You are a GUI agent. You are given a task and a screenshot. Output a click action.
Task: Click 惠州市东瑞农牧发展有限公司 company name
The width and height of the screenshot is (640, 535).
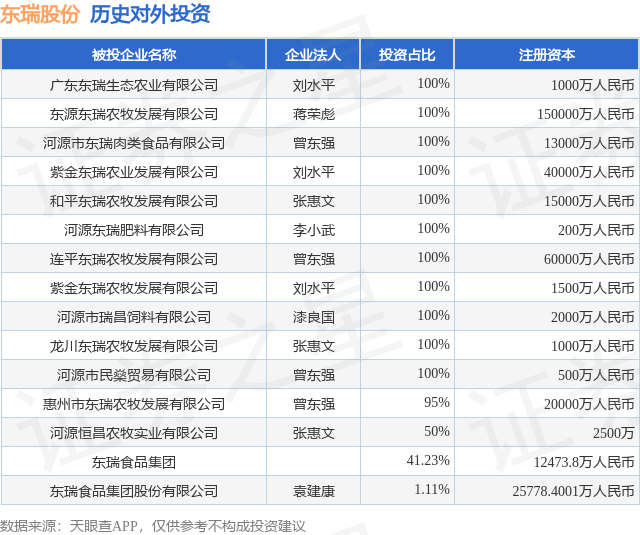click(x=134, y=404)
